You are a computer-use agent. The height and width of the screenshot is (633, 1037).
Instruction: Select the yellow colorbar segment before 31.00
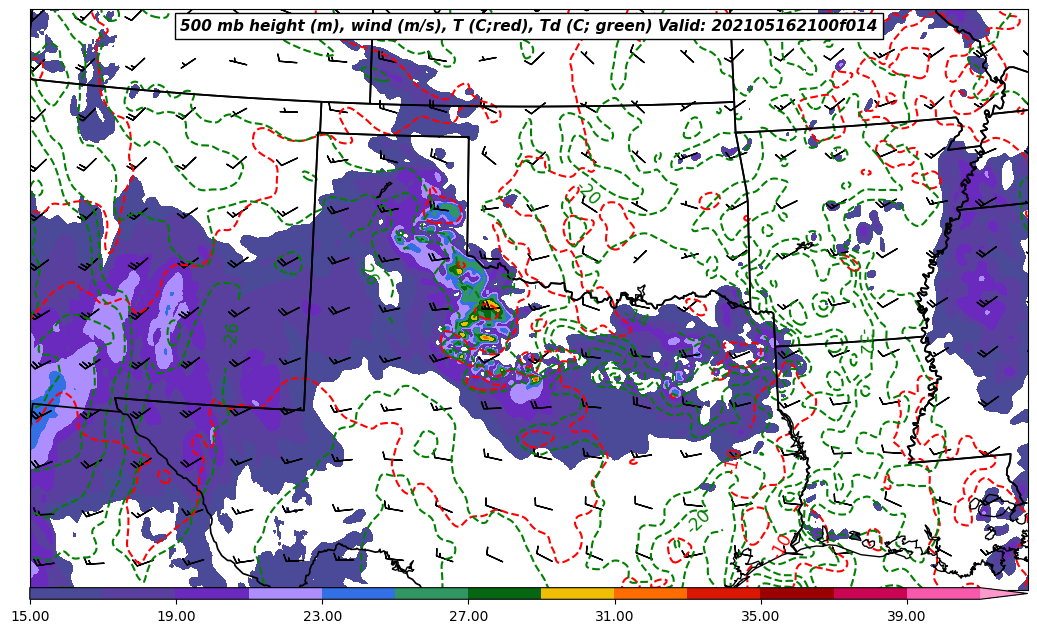pyautogui.click(x=578, y=593)
